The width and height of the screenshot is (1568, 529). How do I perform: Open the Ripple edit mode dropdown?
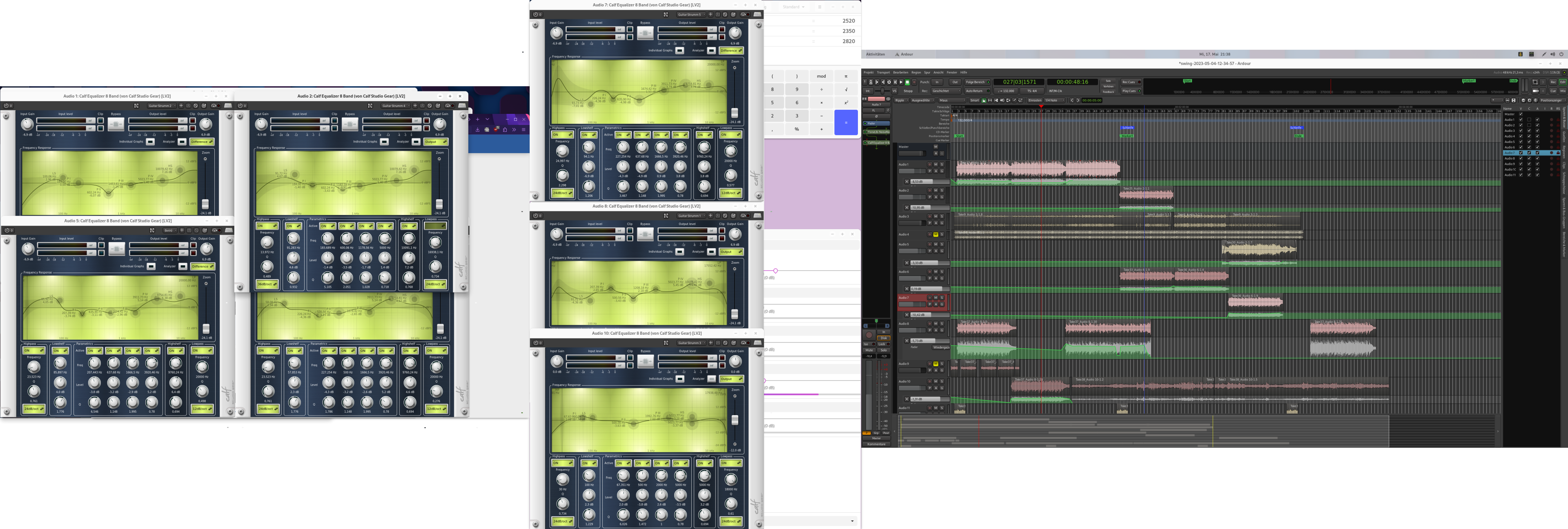pos(902,100)
